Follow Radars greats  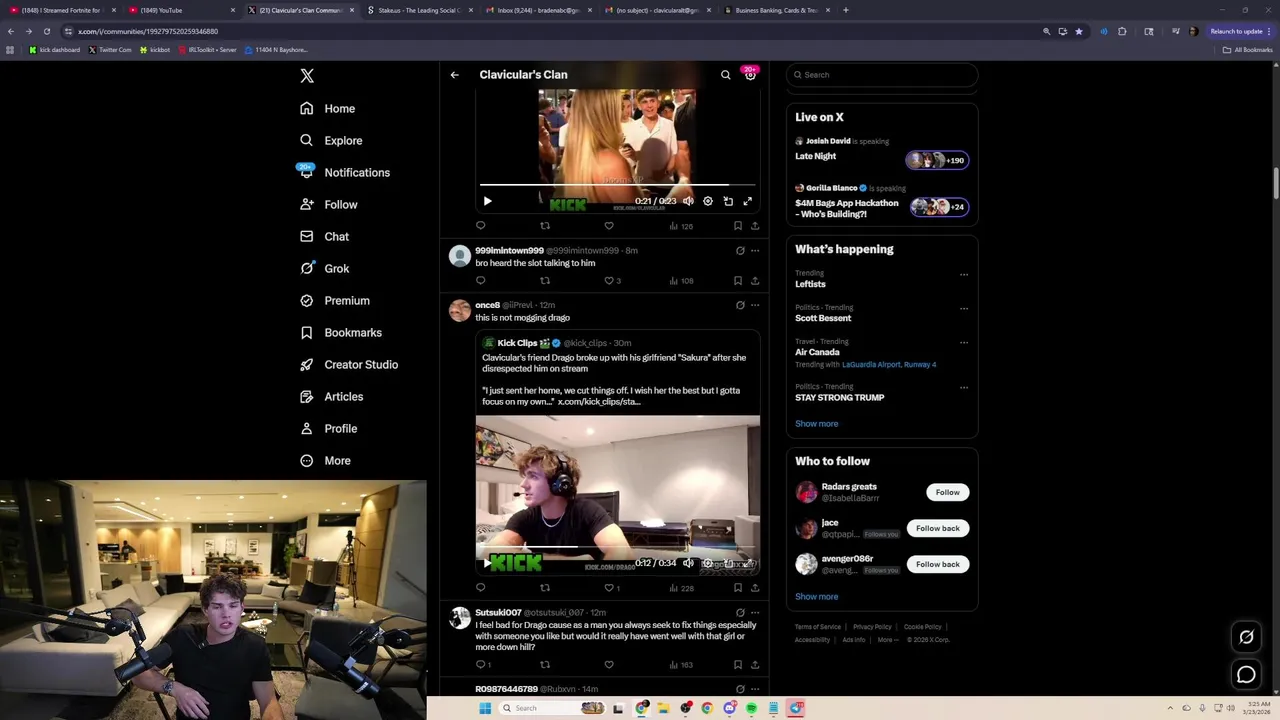pos(947,492)
